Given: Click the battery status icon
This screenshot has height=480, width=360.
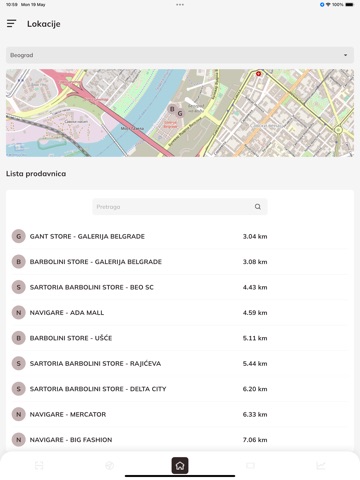Looking at the screenshot, I should pos(349,5).
